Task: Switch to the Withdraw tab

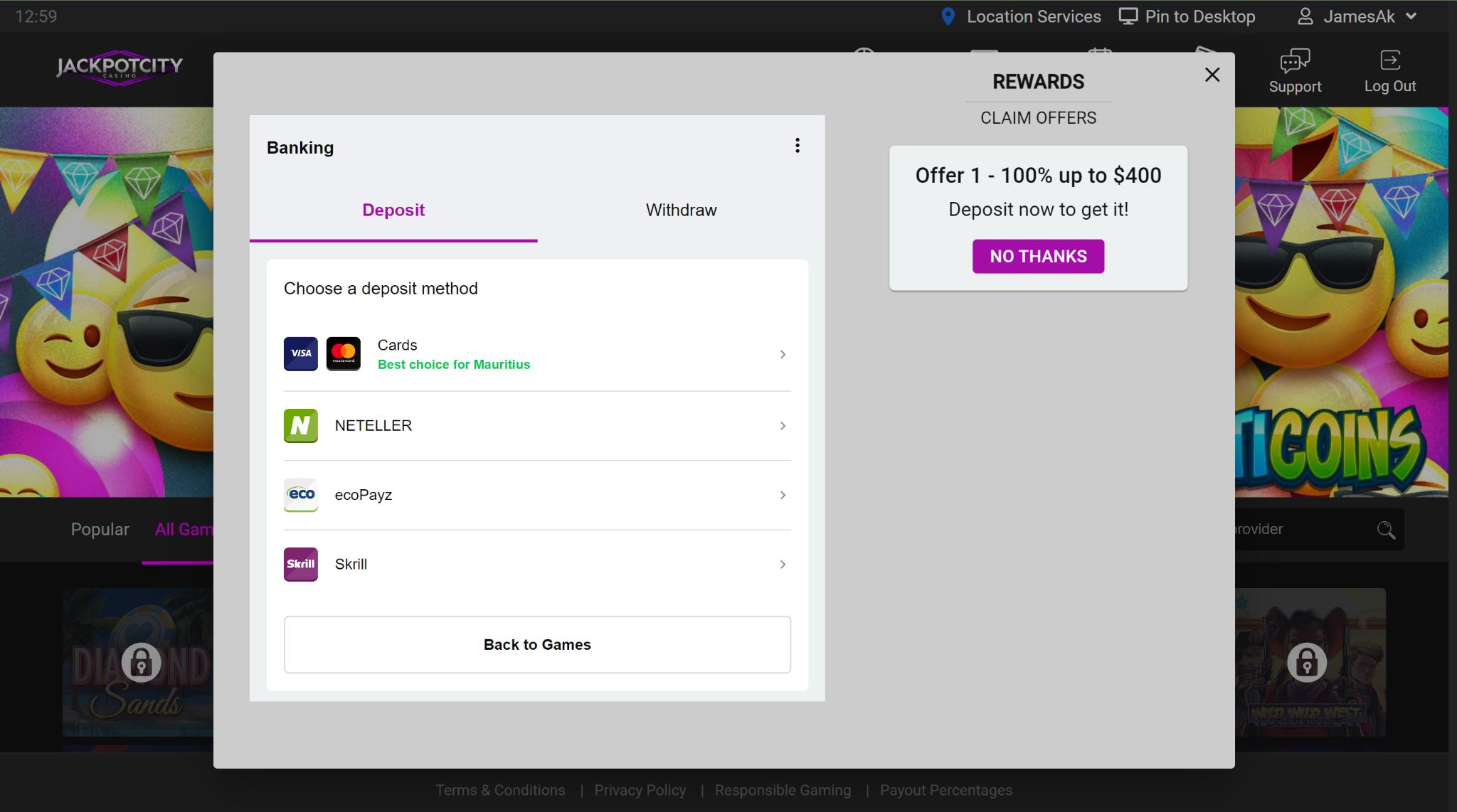Action: [x=681, y=210]
